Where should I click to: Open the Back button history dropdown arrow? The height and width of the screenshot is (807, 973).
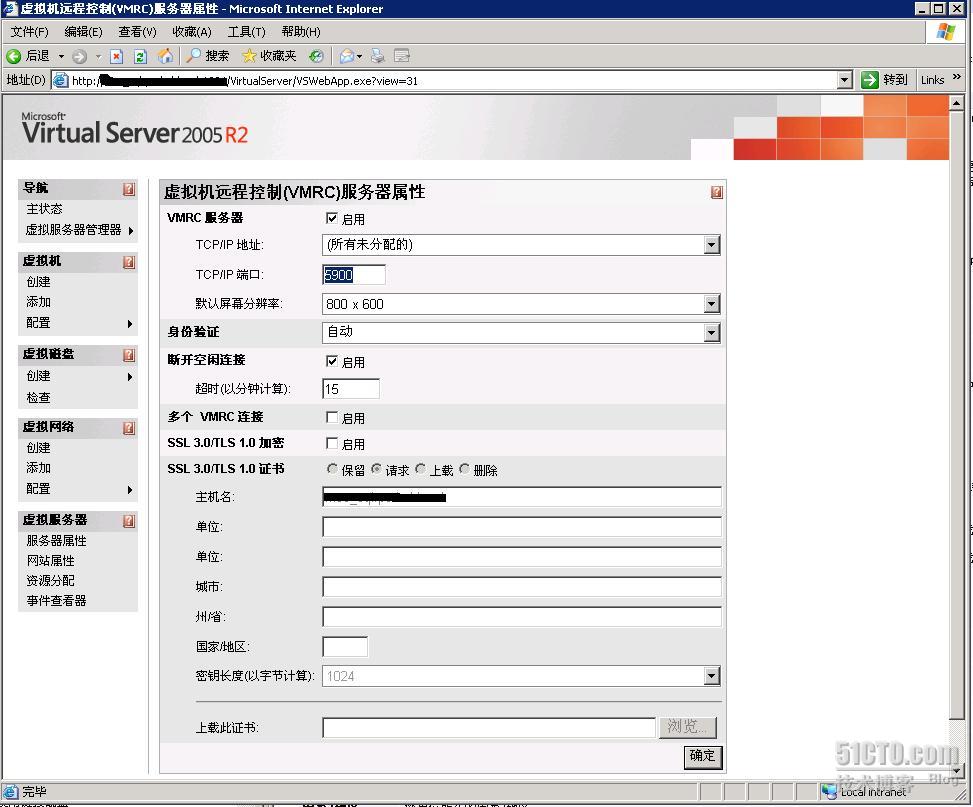tap(61, 56)
